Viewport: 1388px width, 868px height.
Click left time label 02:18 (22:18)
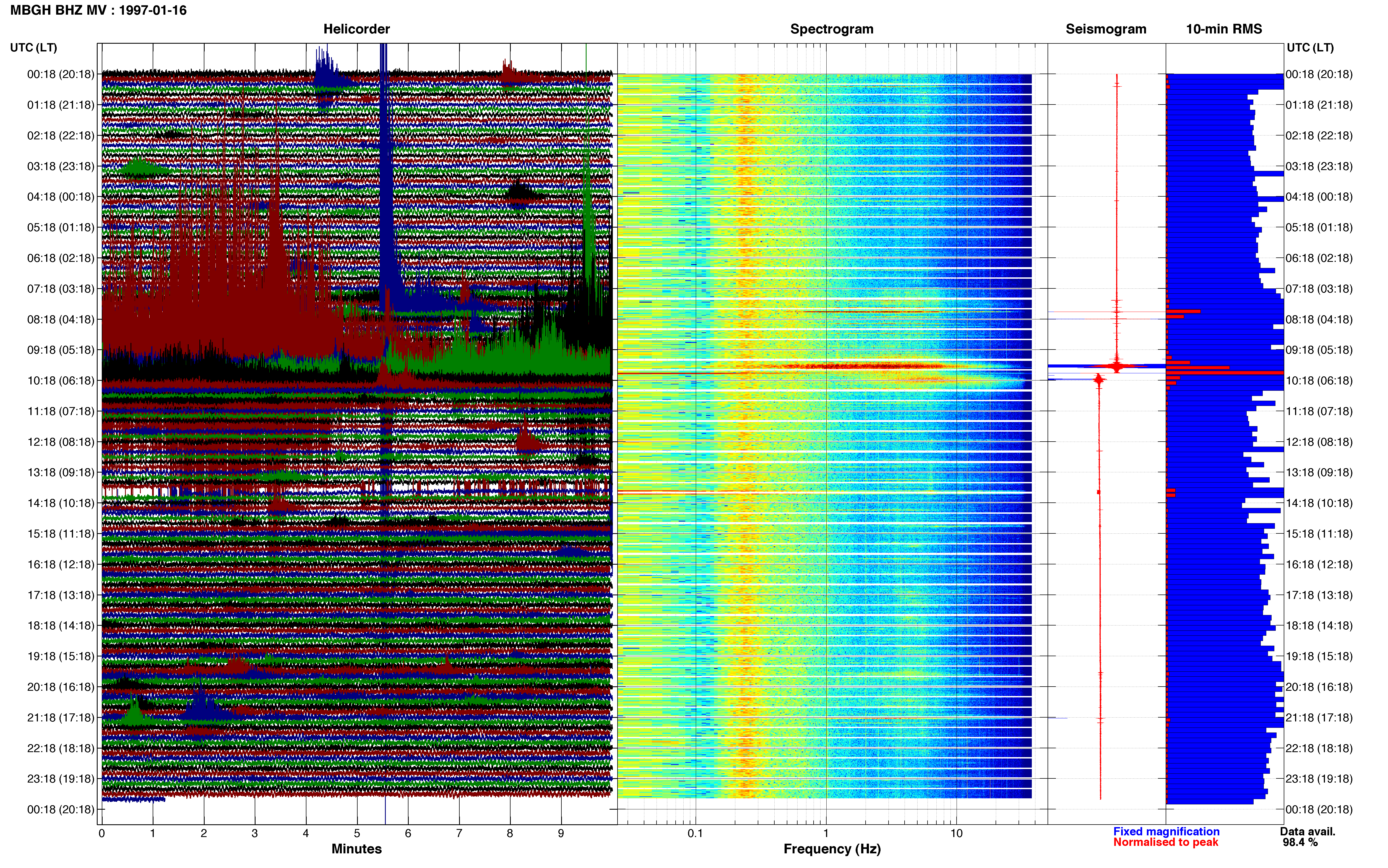tap(61, 135)
